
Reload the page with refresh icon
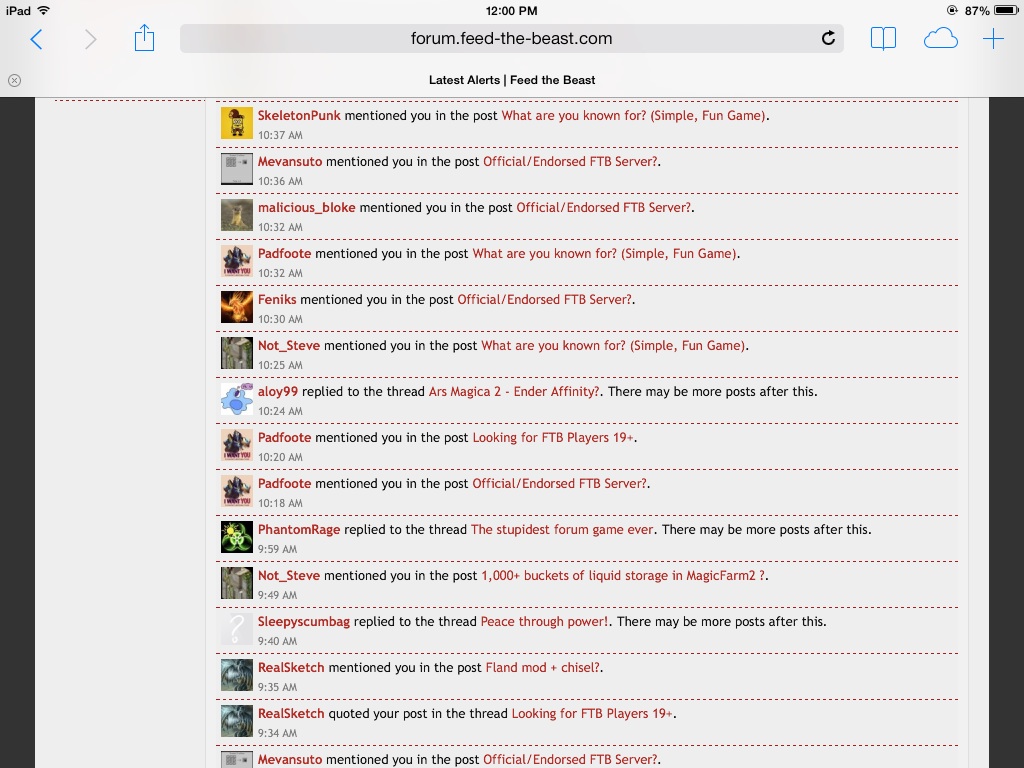pyautogui.click(x=828, y=39)
